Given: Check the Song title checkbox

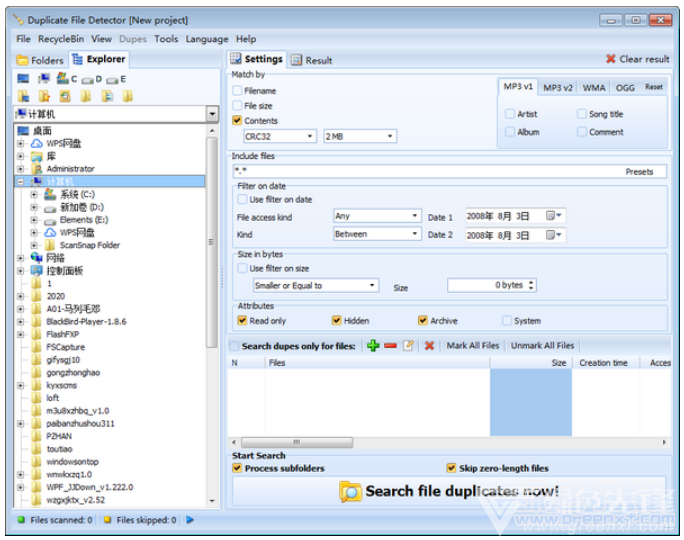Looking at the screenshot, I should coord(581,114).
